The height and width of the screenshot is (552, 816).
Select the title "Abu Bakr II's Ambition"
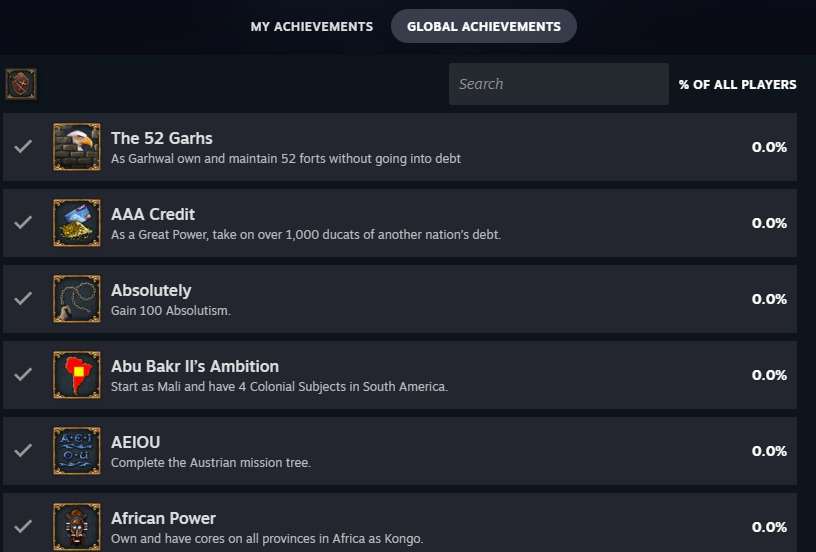(195, 366)
